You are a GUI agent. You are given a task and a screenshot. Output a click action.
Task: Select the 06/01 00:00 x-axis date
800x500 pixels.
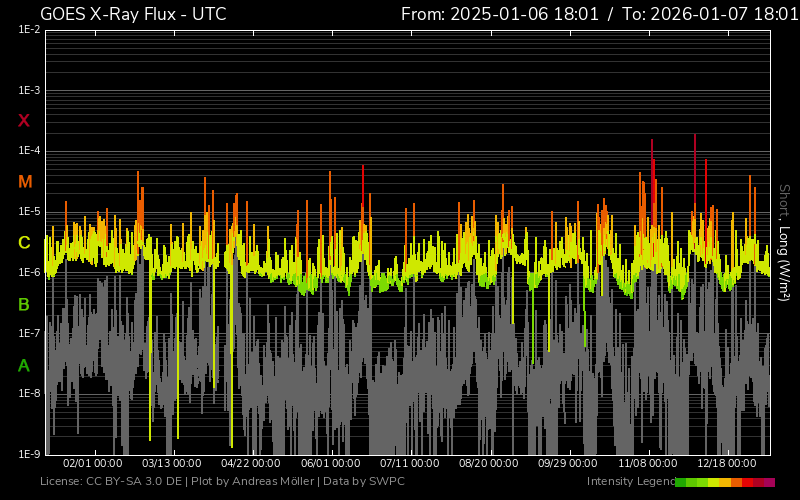coord(330,464)
